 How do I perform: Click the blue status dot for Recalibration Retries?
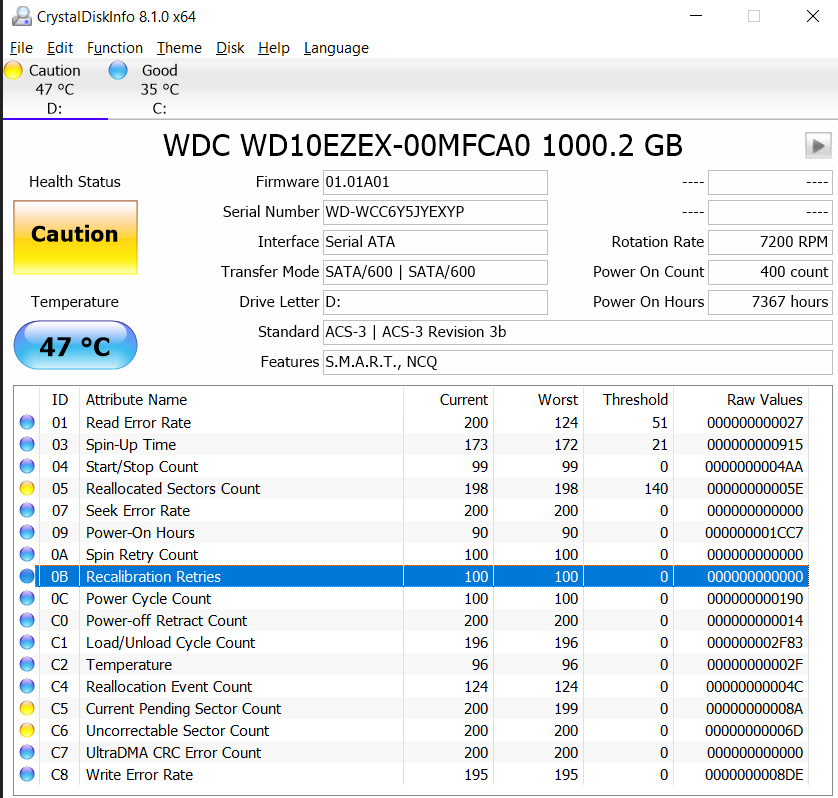(27, 576)
